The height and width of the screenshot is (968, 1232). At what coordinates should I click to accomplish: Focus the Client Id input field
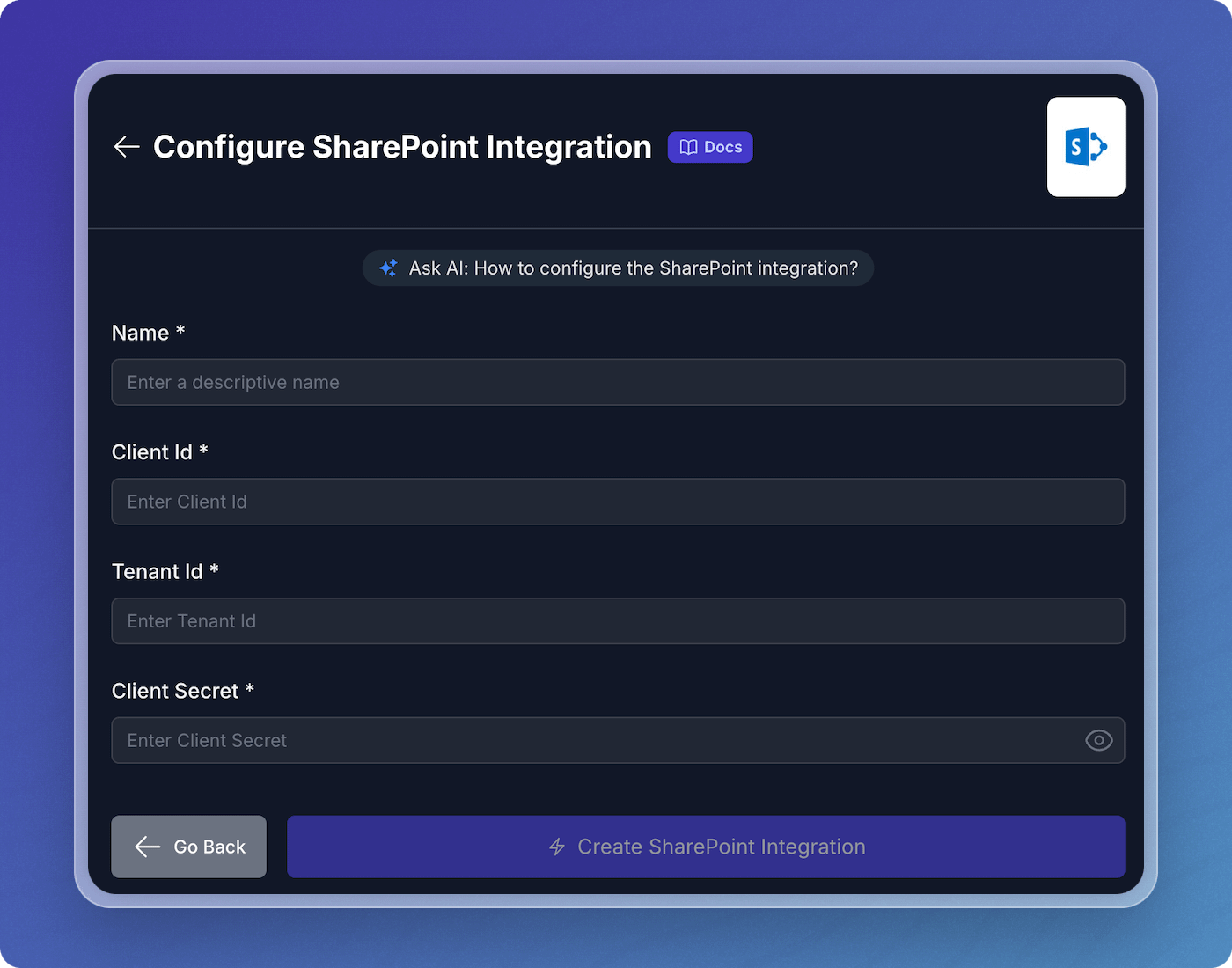(x=618, y=502)
